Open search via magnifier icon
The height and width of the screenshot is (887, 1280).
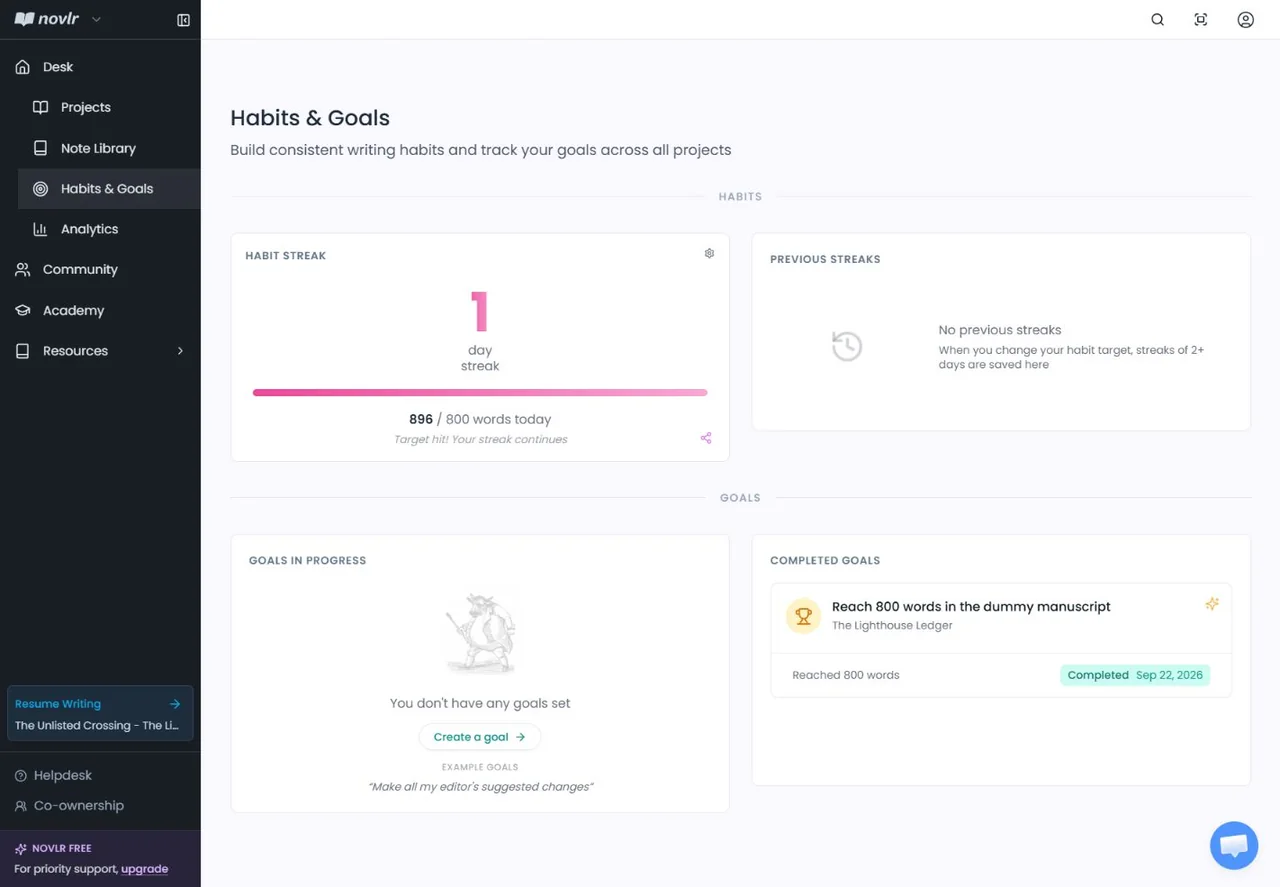tap(1157, 20)
